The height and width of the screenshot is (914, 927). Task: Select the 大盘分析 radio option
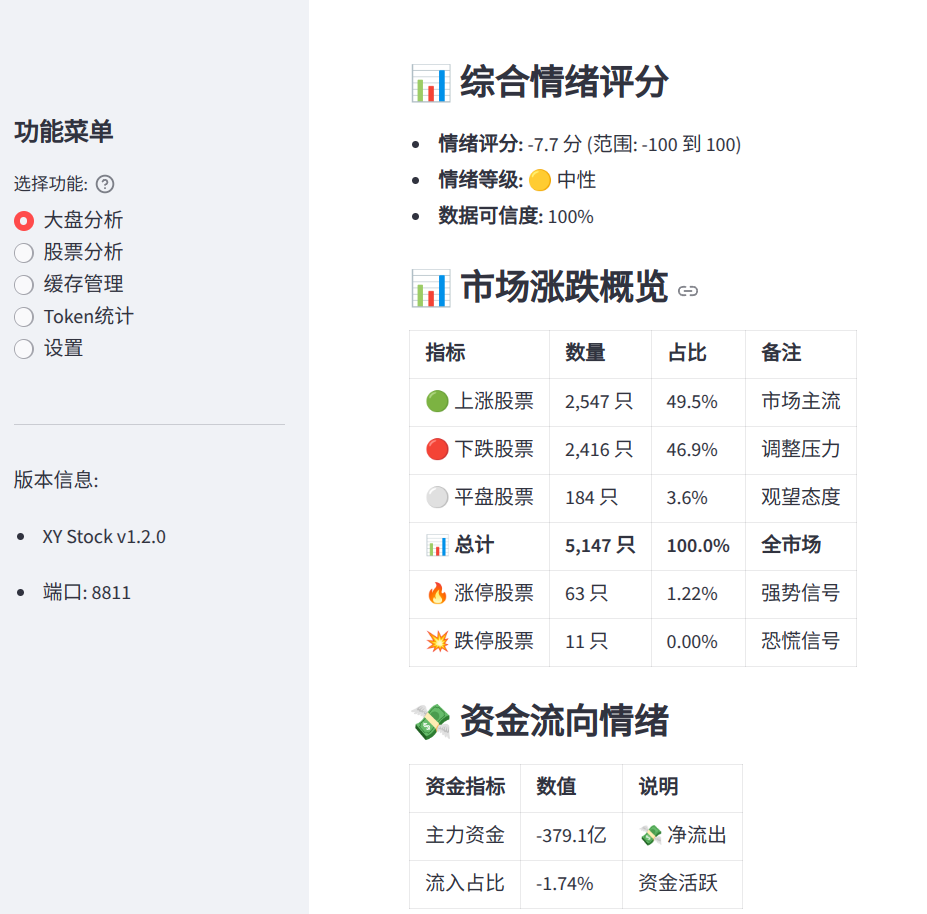tap(24, 221)
